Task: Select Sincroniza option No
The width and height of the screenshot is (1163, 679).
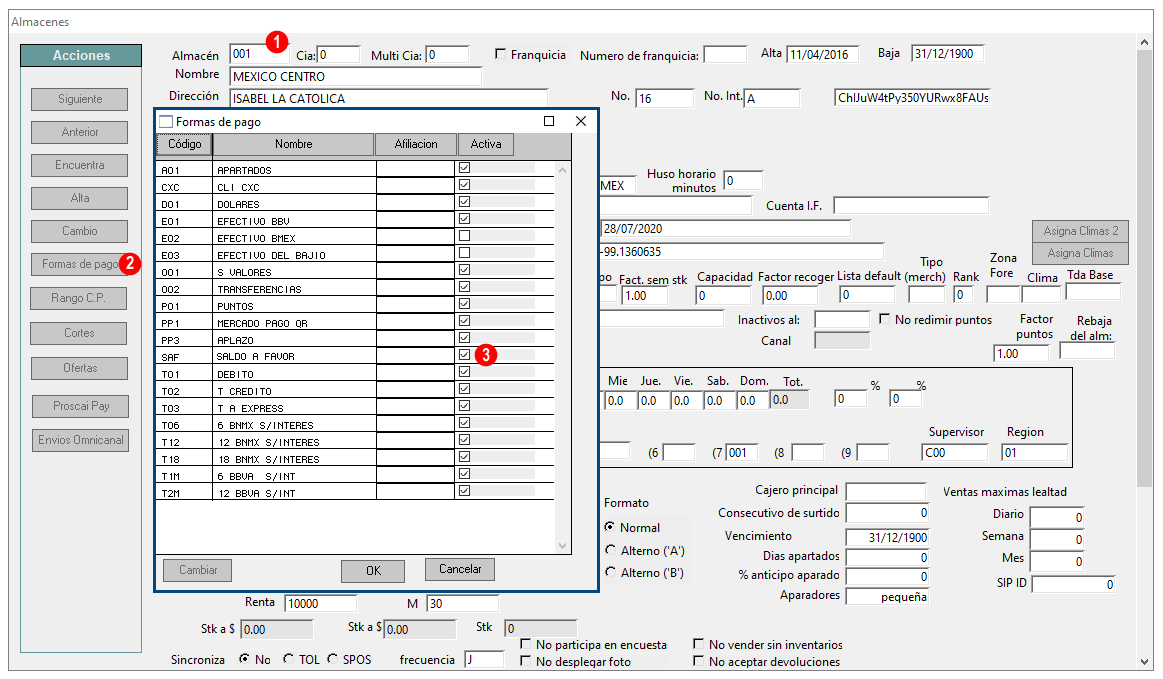Action: tap(244, 659)
